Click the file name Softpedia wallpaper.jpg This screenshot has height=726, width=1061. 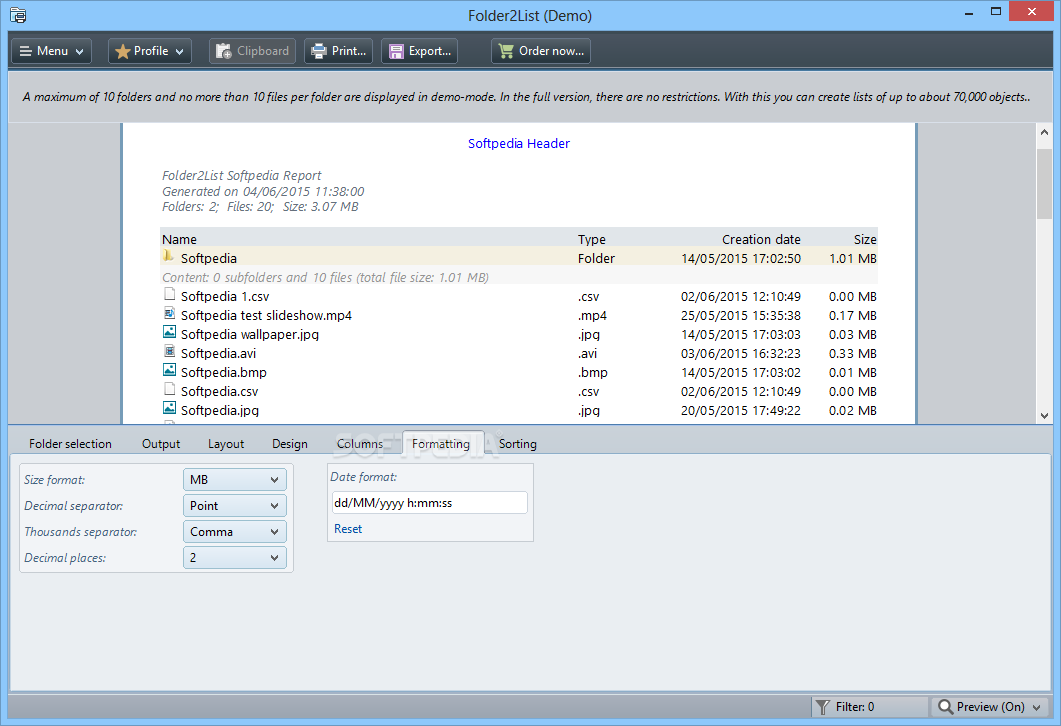250,334
